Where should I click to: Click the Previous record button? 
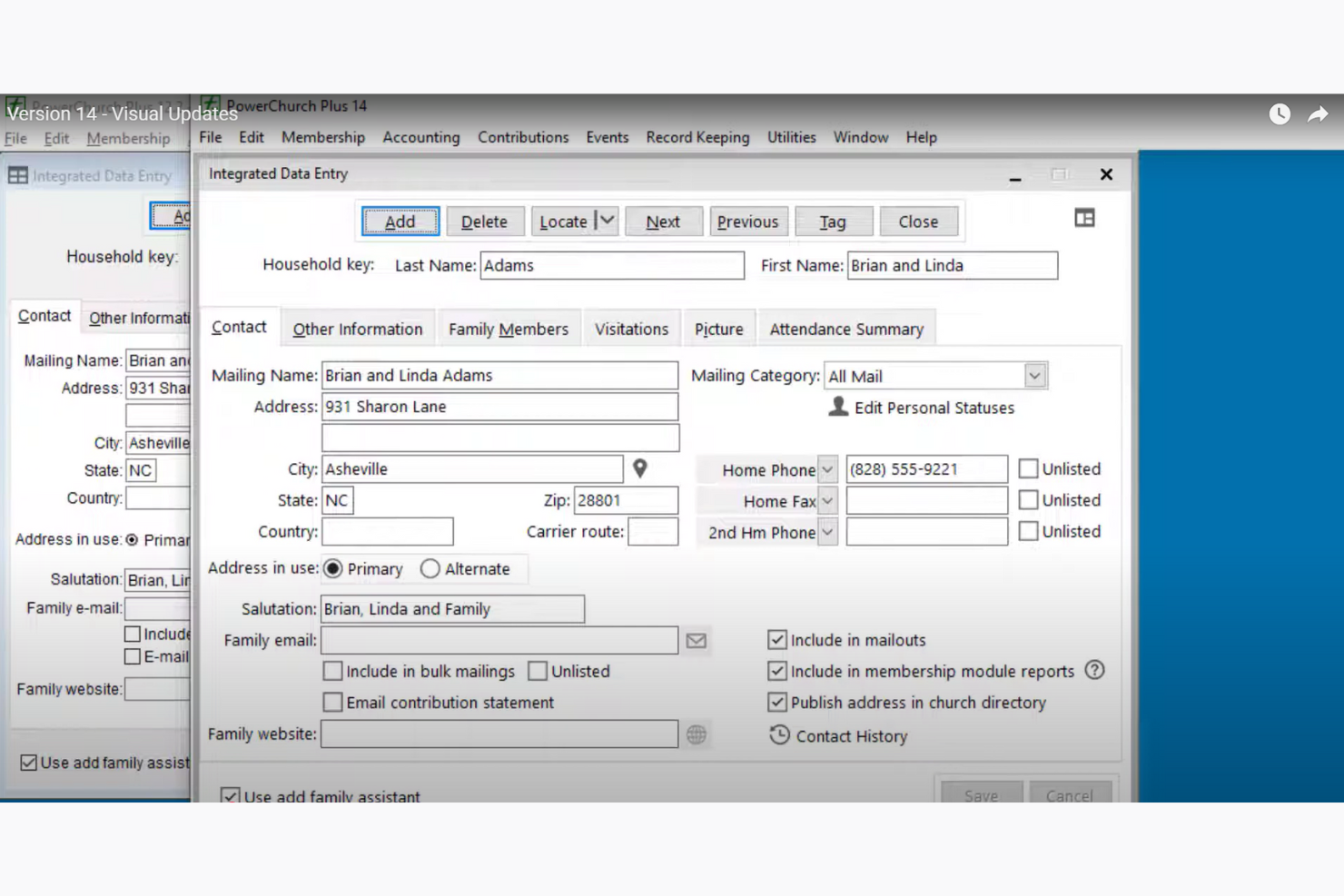(747, 222)
